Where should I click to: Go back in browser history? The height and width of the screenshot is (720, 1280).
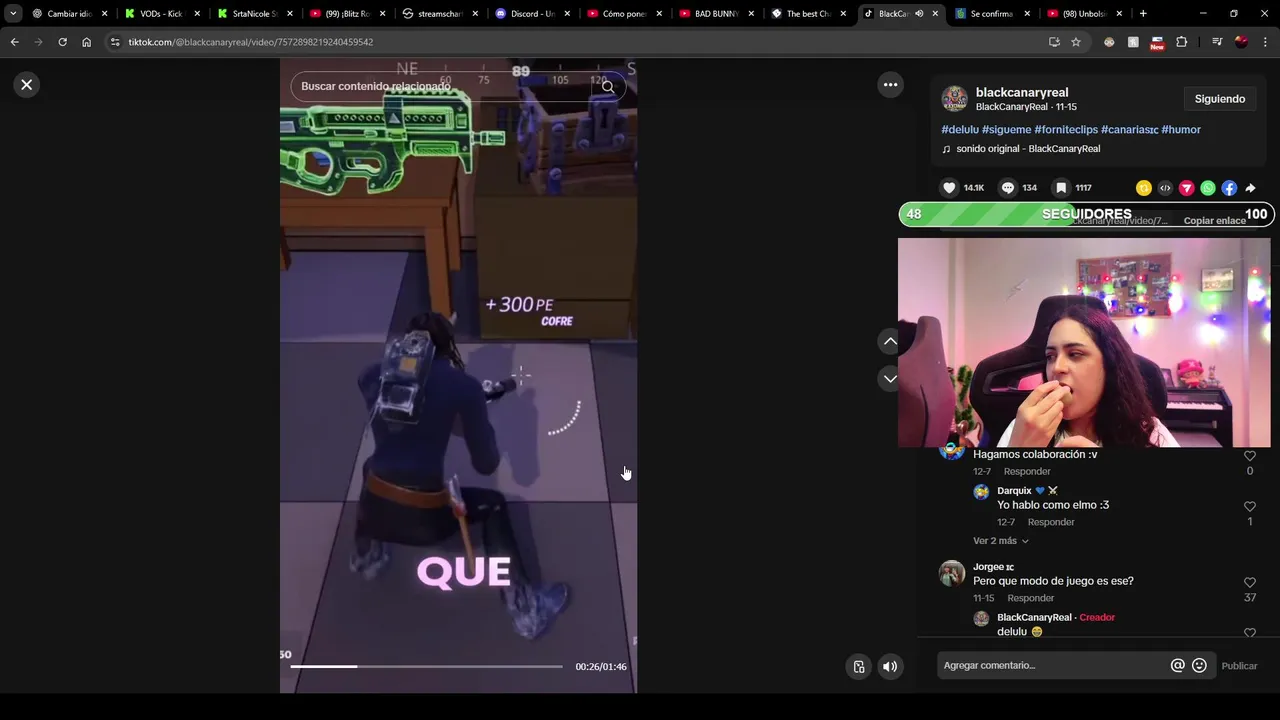point(14,42)
